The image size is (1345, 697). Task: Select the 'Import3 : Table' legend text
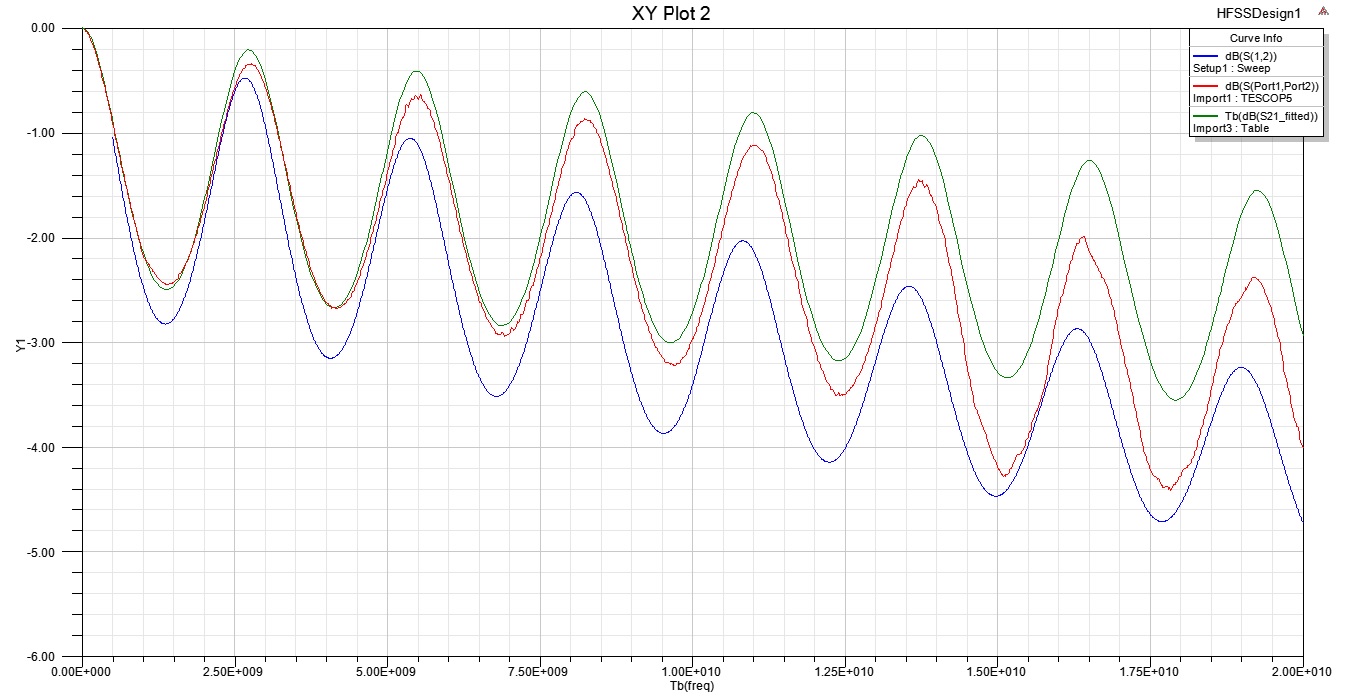click(x=1231, y=128)
